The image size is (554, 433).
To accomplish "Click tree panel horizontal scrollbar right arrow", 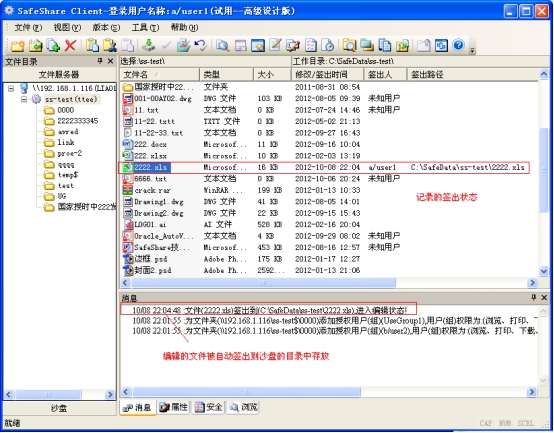I will click(x=110, y=395).
